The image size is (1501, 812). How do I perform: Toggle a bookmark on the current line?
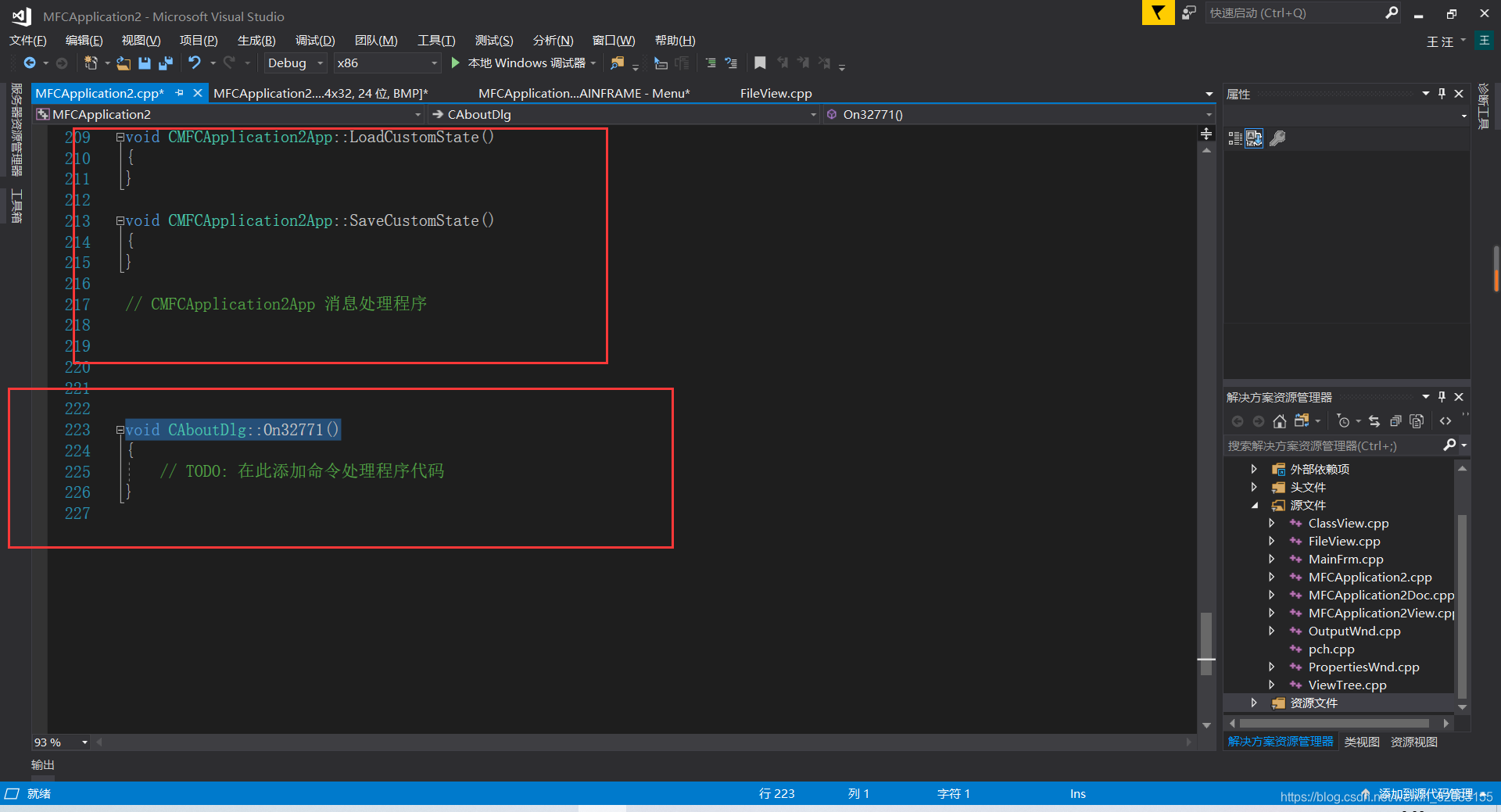click(x=760, y=63)
